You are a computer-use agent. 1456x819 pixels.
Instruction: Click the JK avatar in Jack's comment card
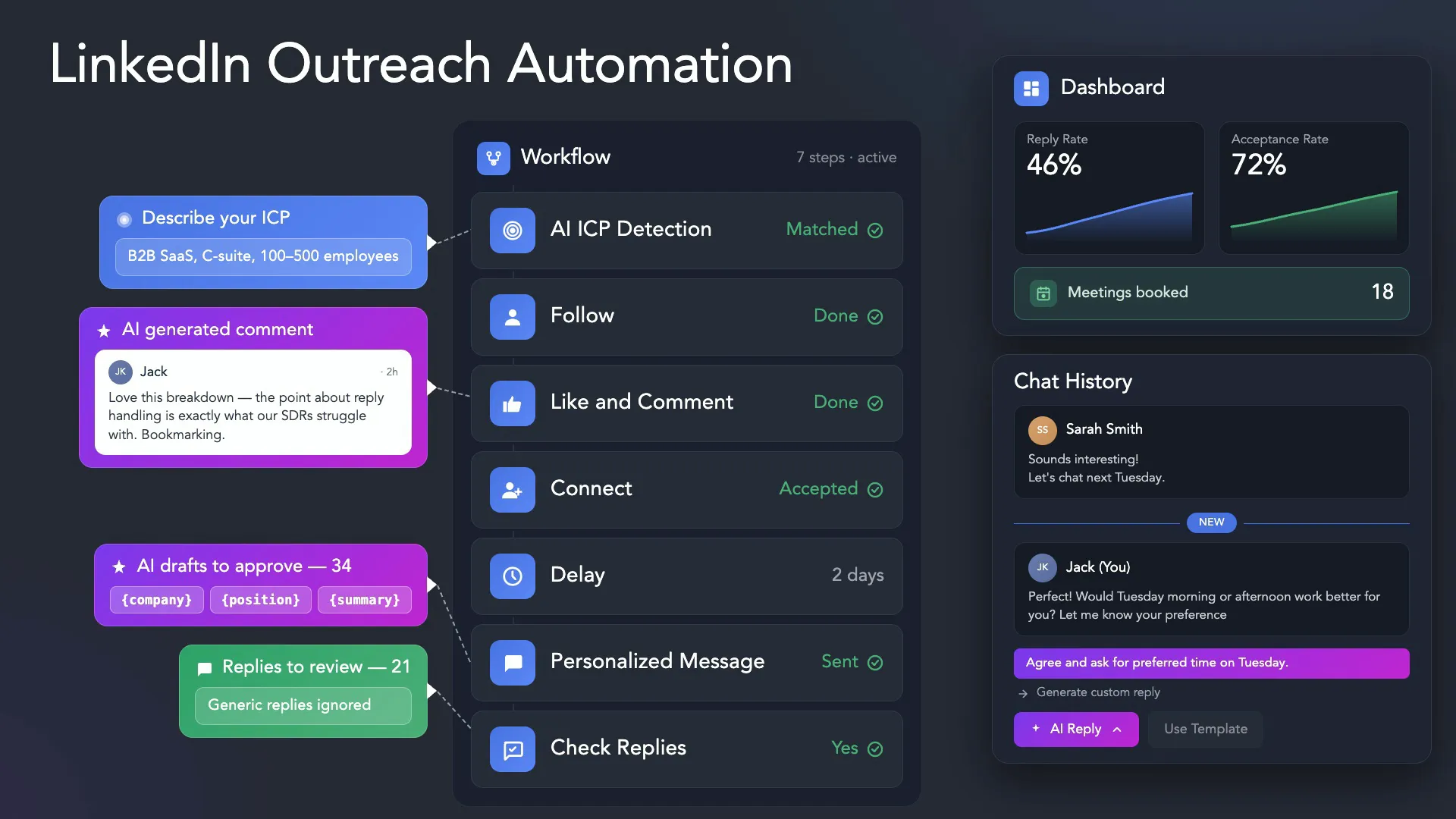(x=121, y=372)
